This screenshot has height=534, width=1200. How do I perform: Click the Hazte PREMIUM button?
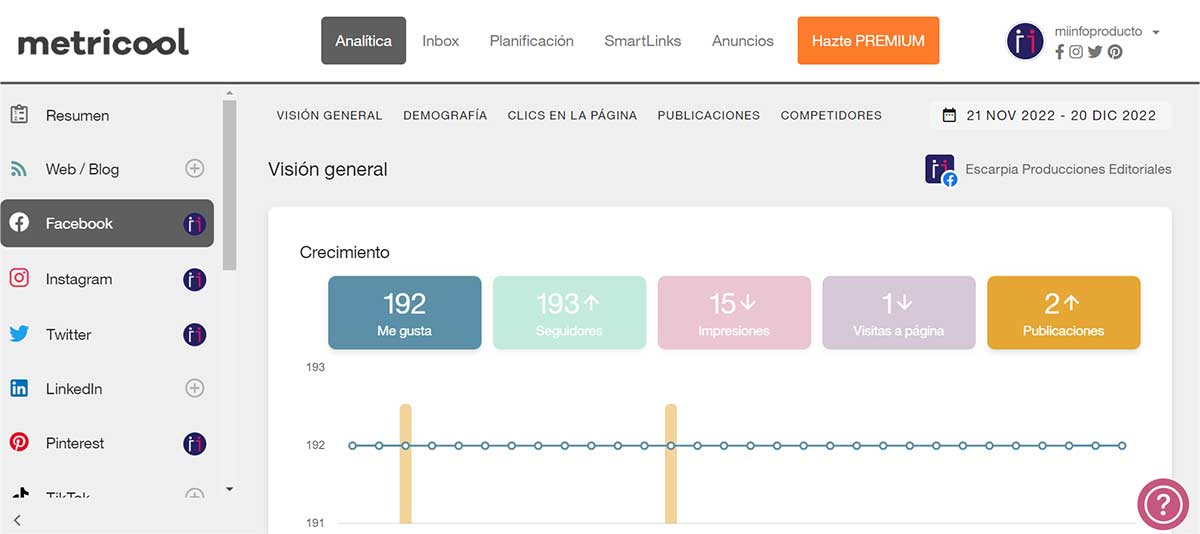click(868, 41)
